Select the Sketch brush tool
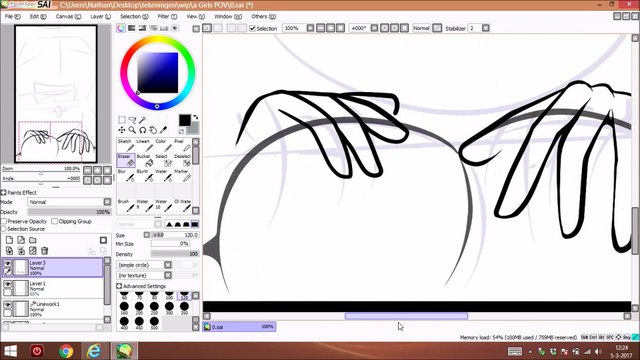 [x=126, y=145]
